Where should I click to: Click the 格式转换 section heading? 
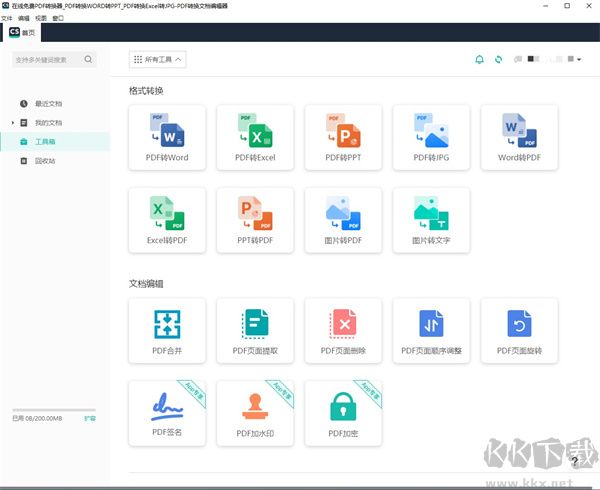146,91
